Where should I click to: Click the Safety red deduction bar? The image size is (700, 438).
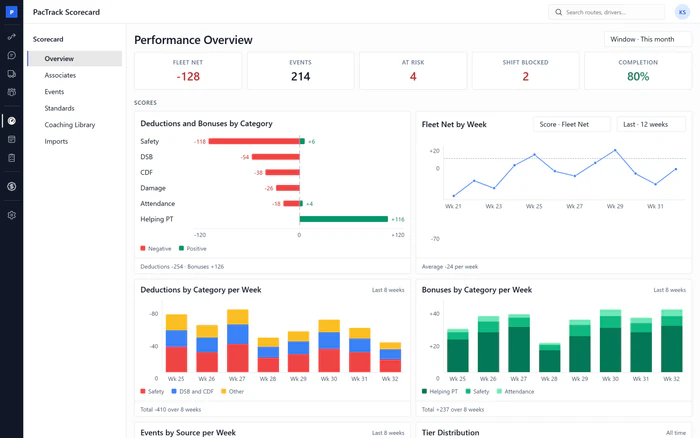pyautogui.click(x=254, y=141)
